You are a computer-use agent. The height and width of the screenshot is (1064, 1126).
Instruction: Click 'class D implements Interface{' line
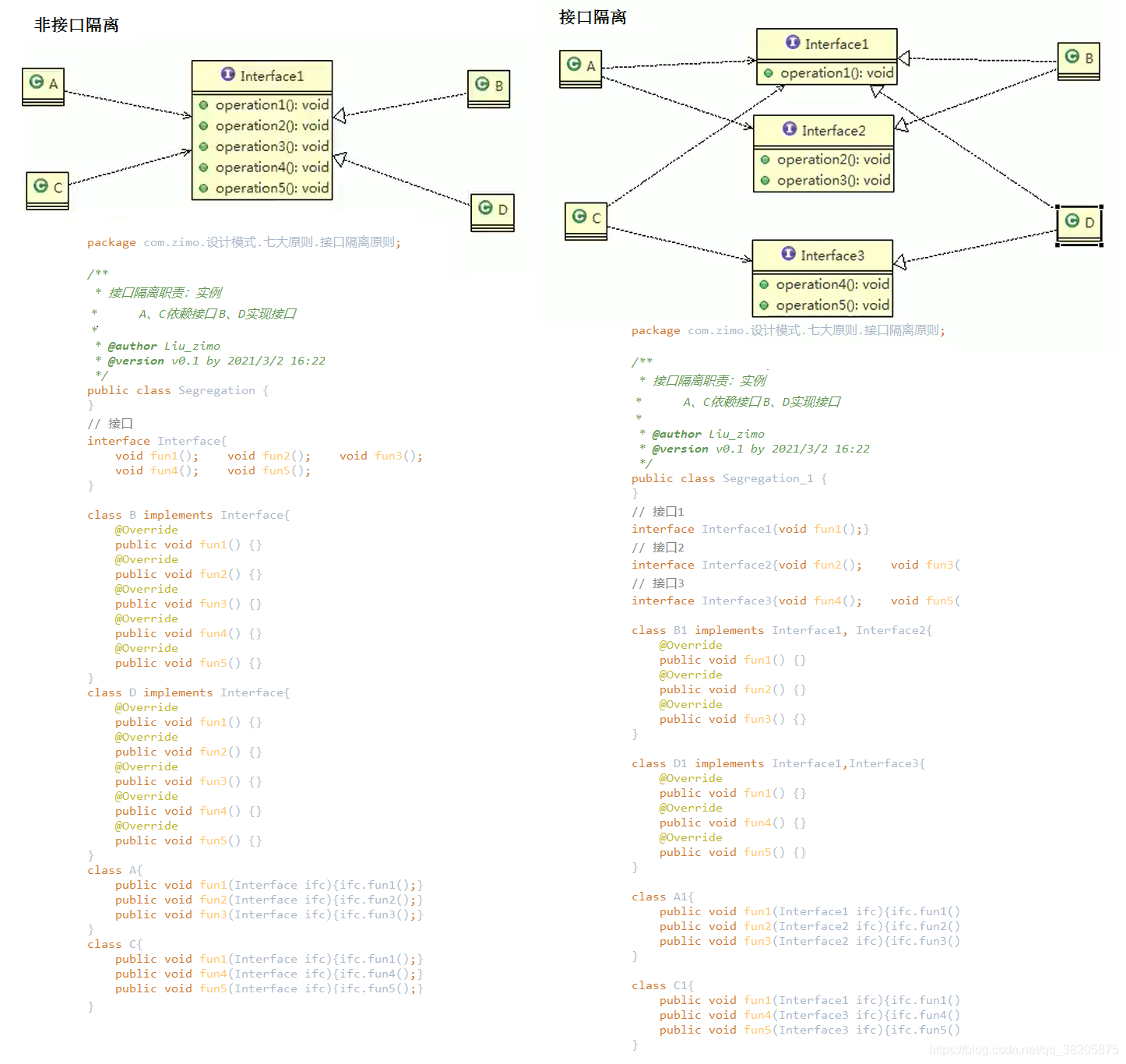pyautogui.click(x=188, y=692)
